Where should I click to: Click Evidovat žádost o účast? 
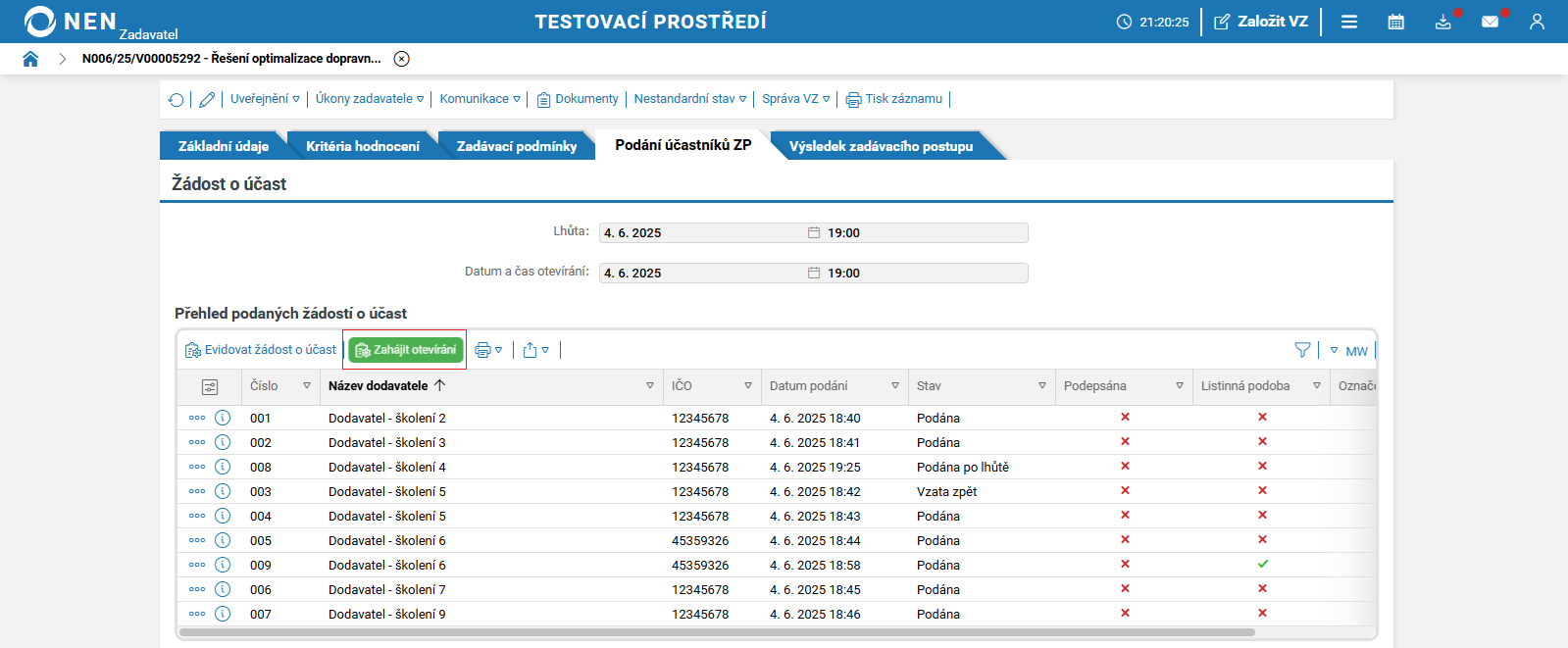261,350
